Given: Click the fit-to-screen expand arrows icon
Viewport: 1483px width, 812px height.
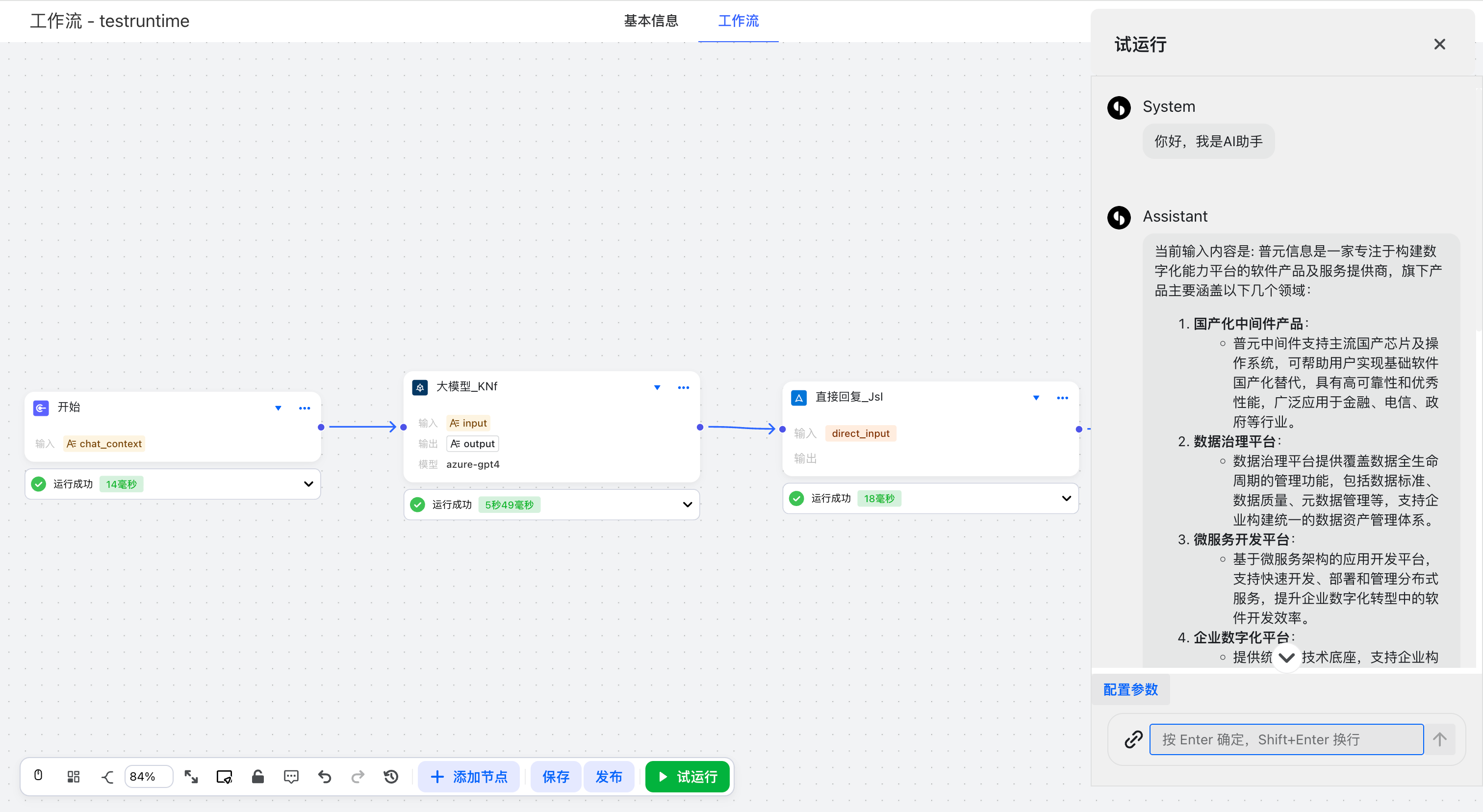Looking at the screenshot, I should point(191,776).
